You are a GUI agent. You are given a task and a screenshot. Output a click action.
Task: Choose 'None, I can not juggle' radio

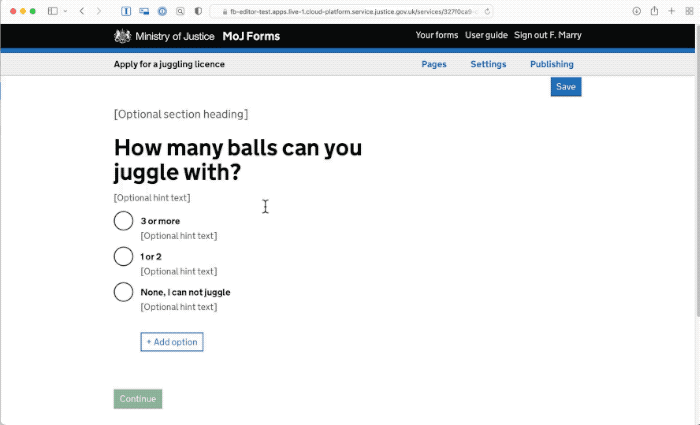[123, 292]
